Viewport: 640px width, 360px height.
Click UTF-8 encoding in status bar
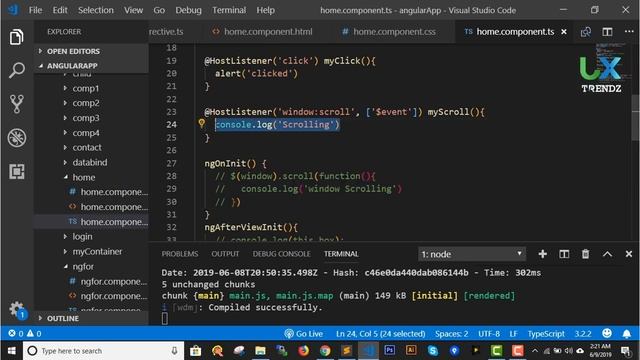[489, 334]
